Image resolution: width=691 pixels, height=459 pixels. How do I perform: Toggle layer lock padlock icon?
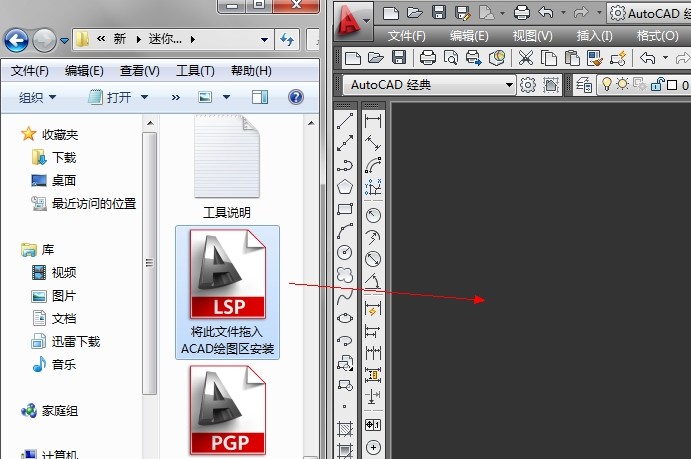click(658, 84)
